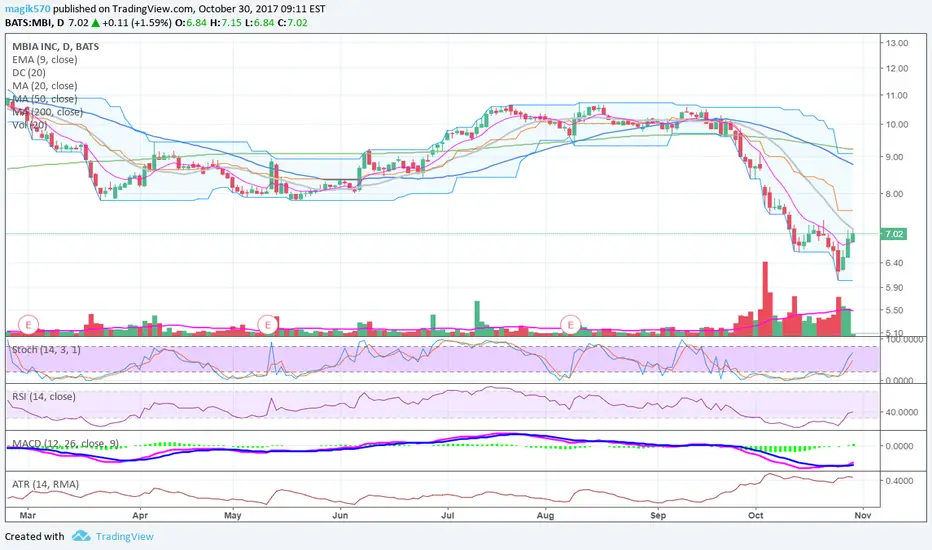Select the MACD (12, 26, close, 9) label
932x550 pixels.
click(66, 444)
